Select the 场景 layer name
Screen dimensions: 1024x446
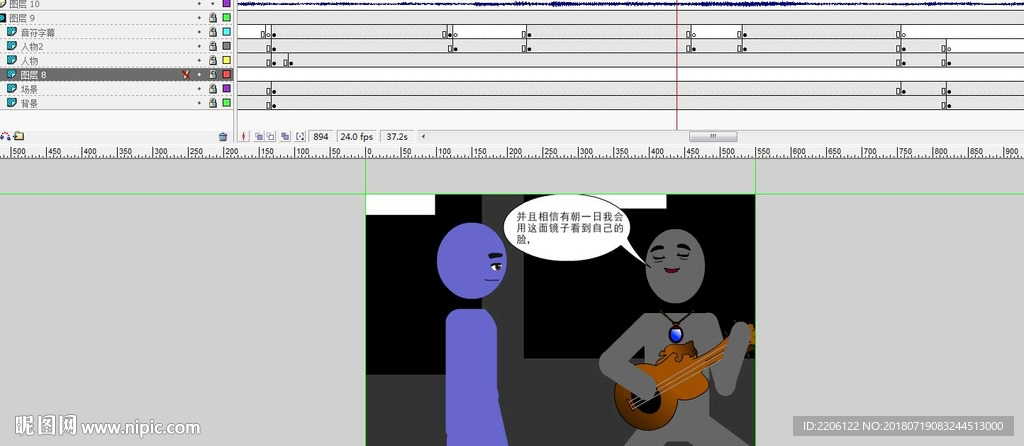pos(29,89)
